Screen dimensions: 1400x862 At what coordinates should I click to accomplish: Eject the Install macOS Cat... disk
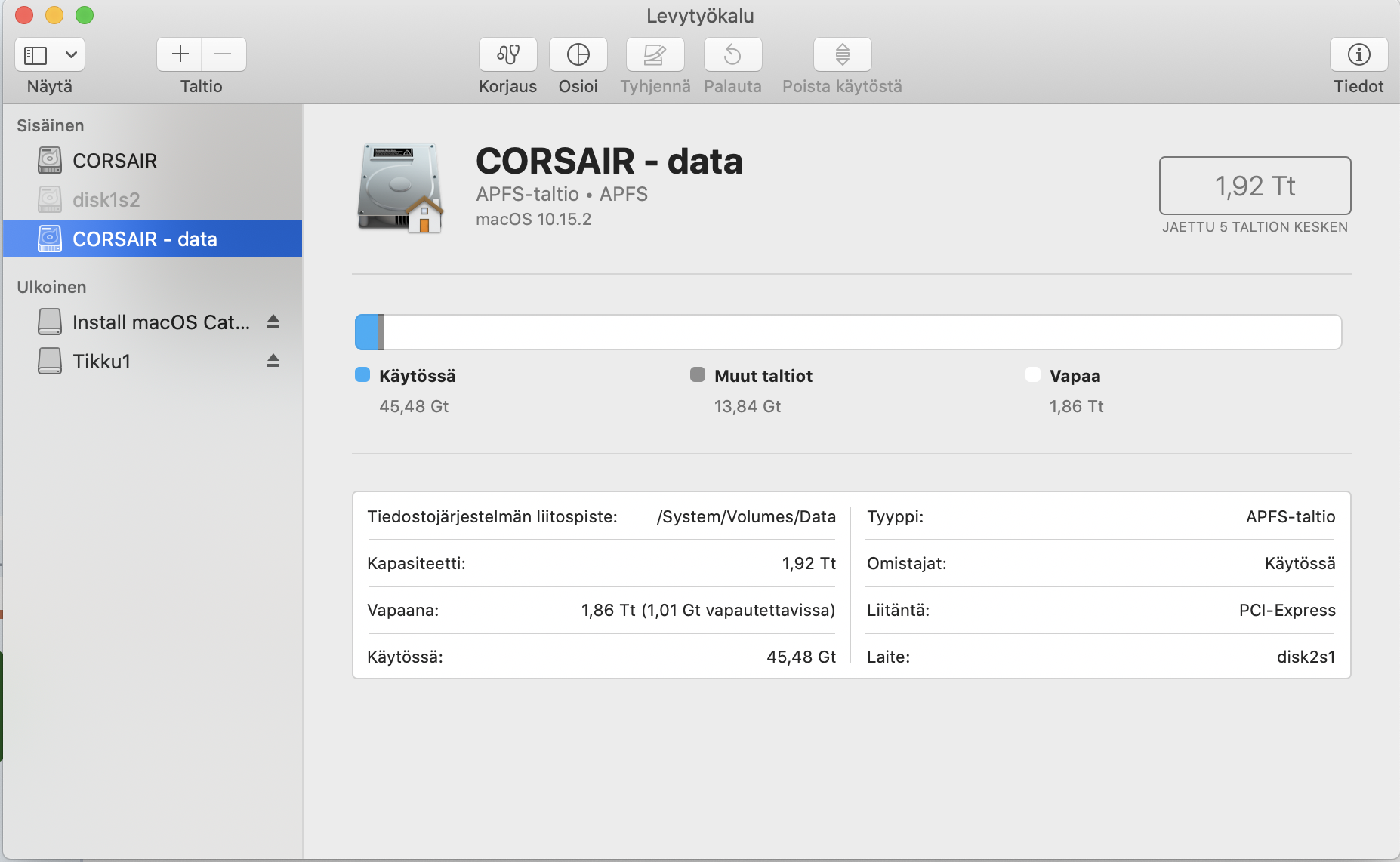273,322
